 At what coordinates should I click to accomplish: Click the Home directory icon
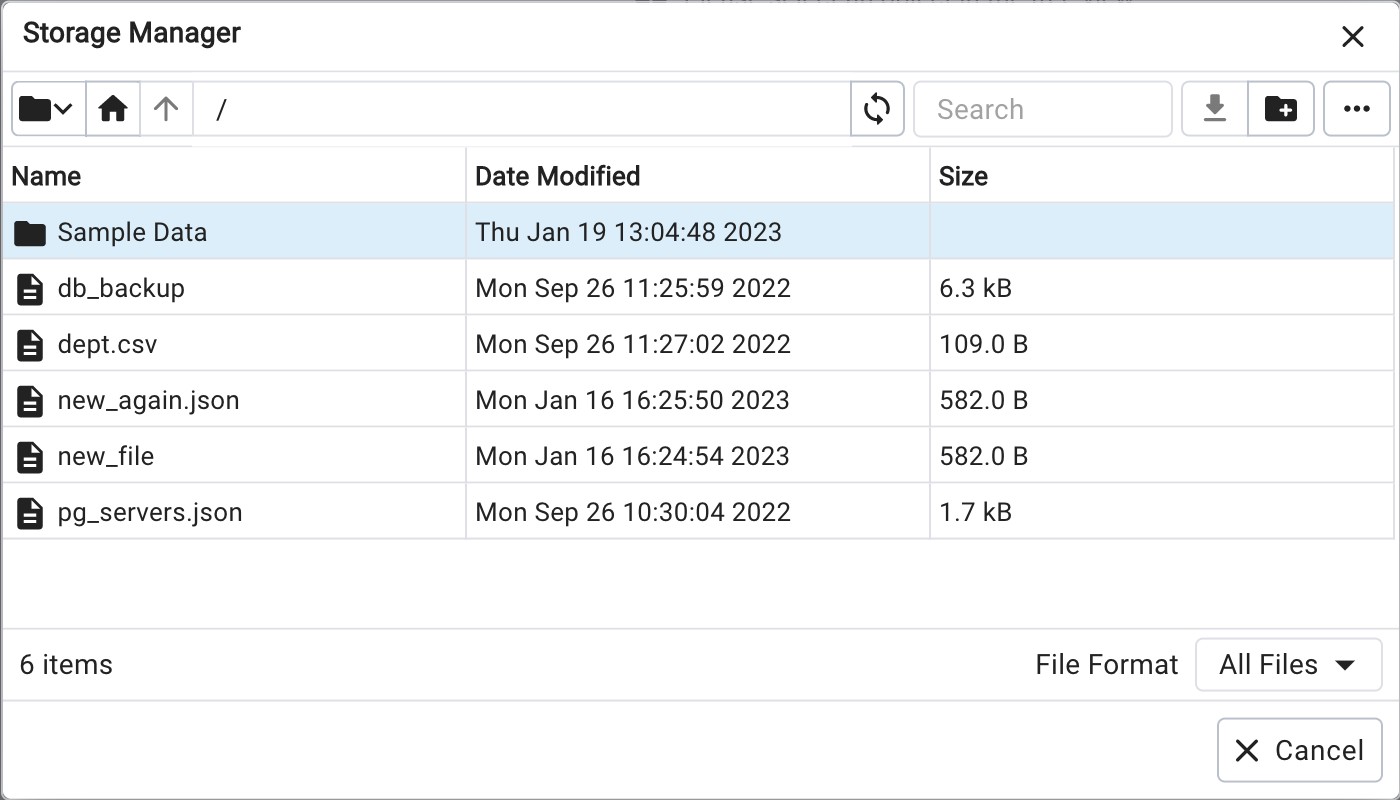[112, 109]
